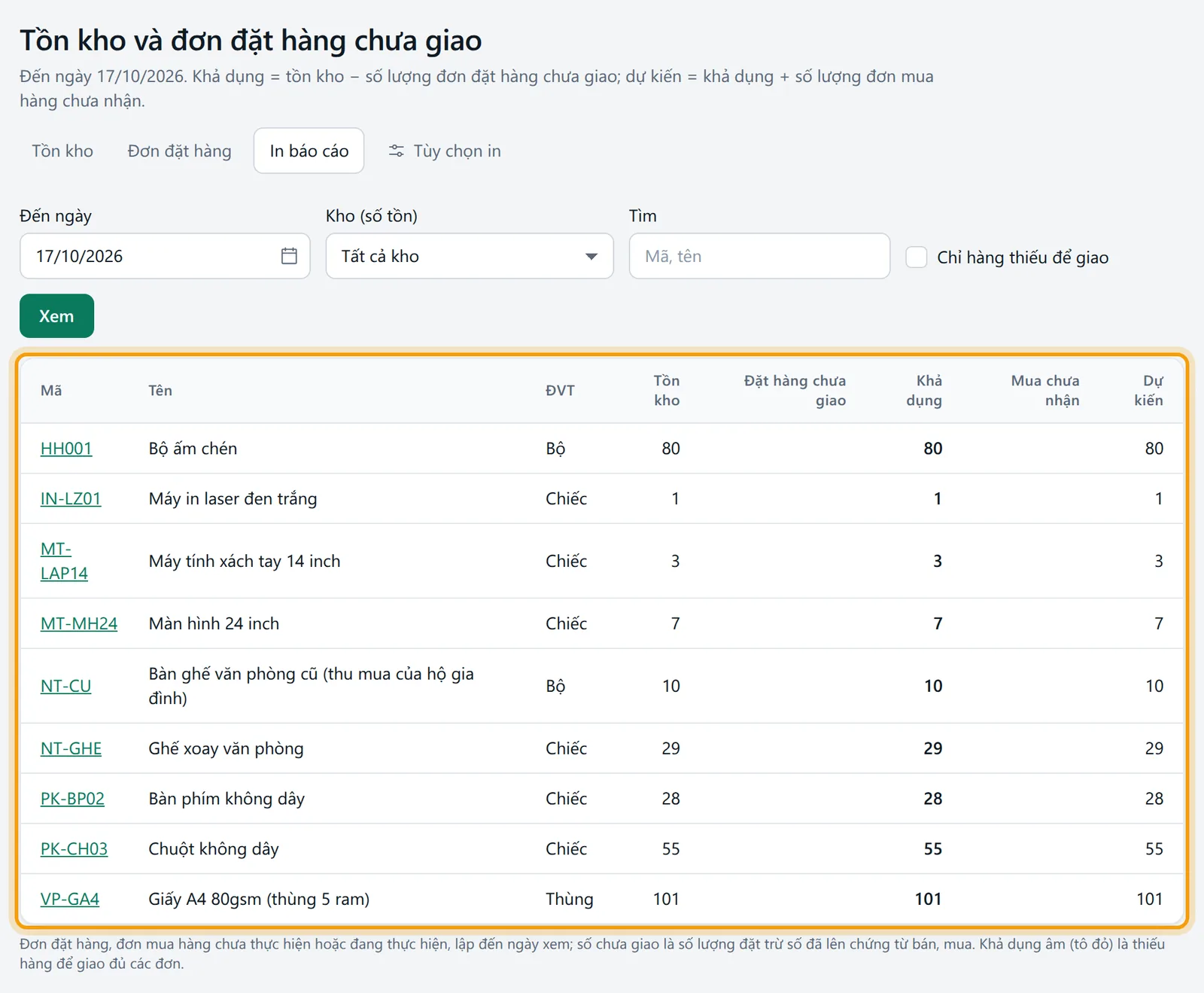Enable 'Chỉ hàng thiếu để giao' checkbox

(x=916, y=257)
